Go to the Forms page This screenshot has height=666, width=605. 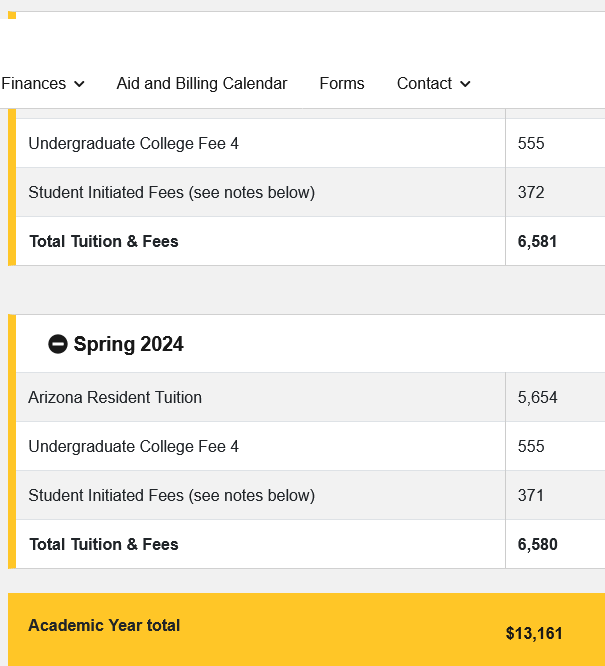click(342, 83)
